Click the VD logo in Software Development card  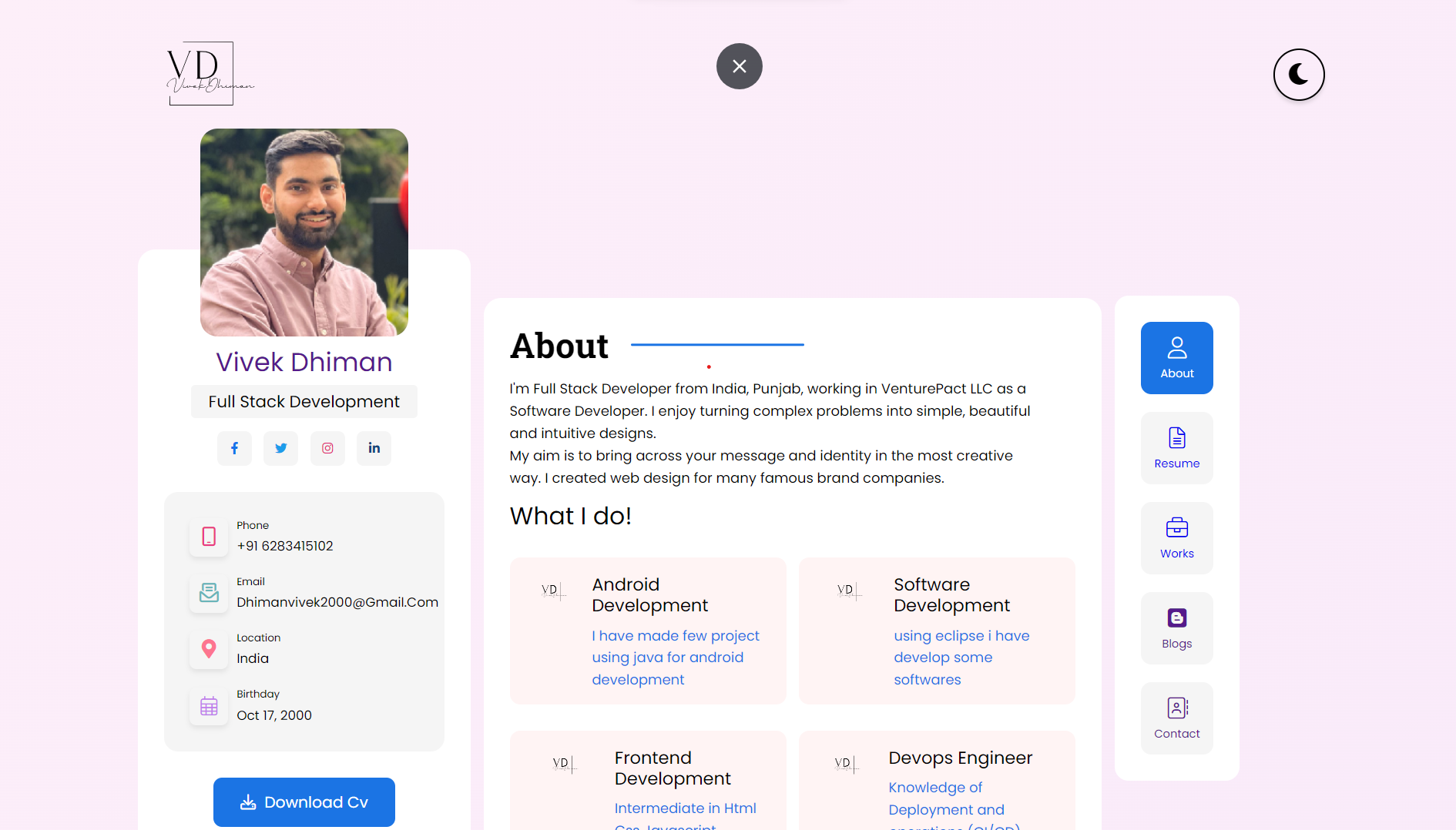[849, 591]
